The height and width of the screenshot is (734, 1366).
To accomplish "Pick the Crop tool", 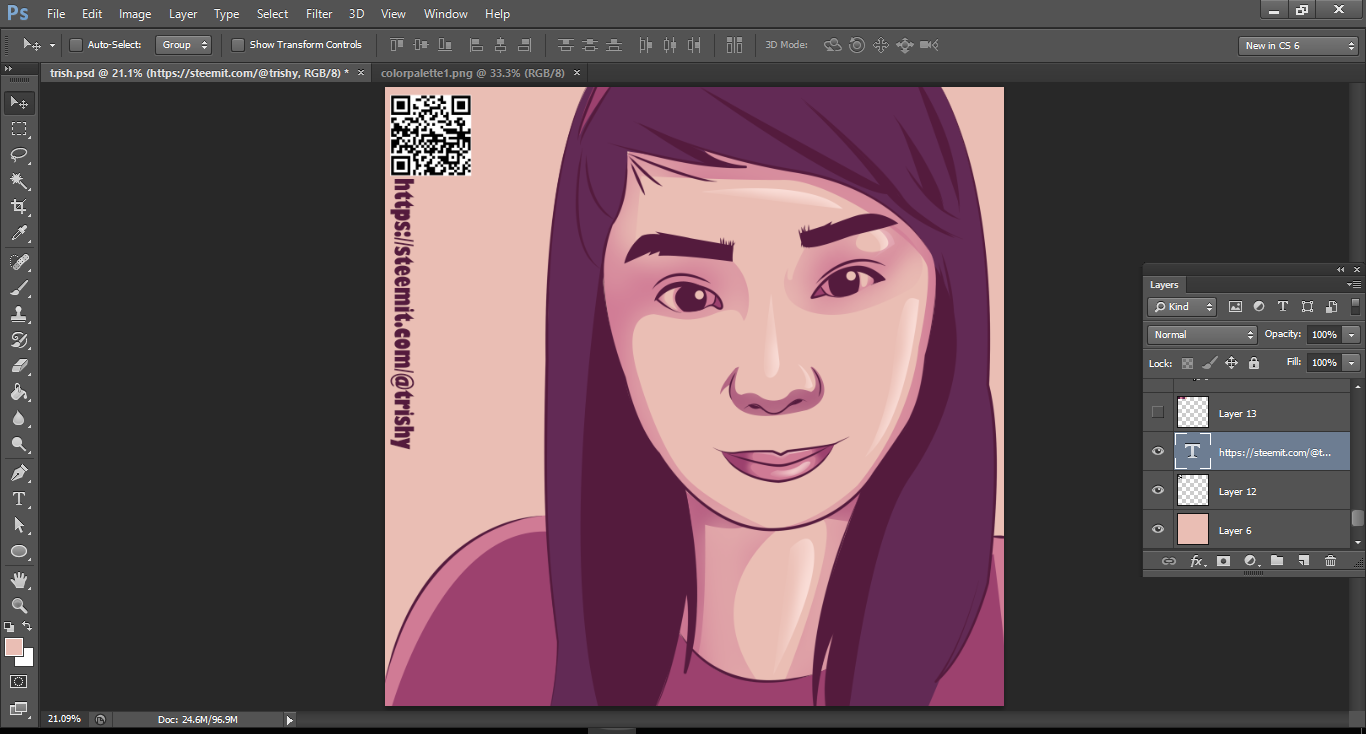I will [x=19, y=207].
